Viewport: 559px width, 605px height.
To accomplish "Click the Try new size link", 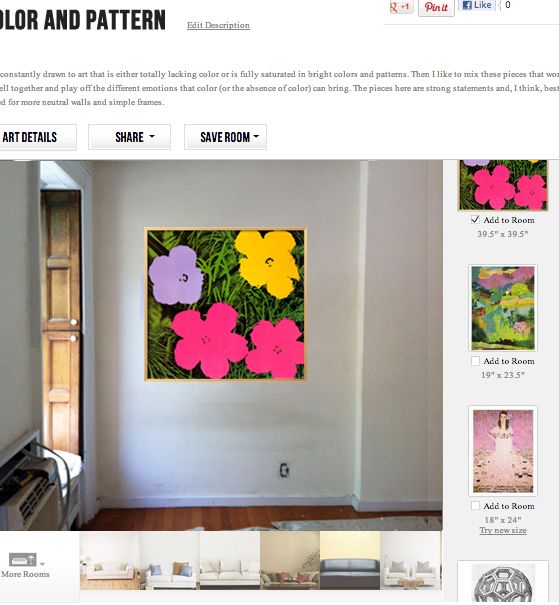I will tap(503, 530).
